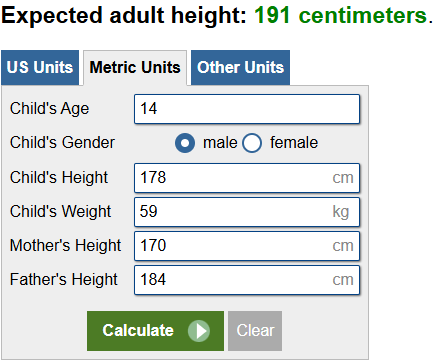Click the Father's Height field showing 184
The width and height of the screenshot is (433, 363).
pos(247,280)
